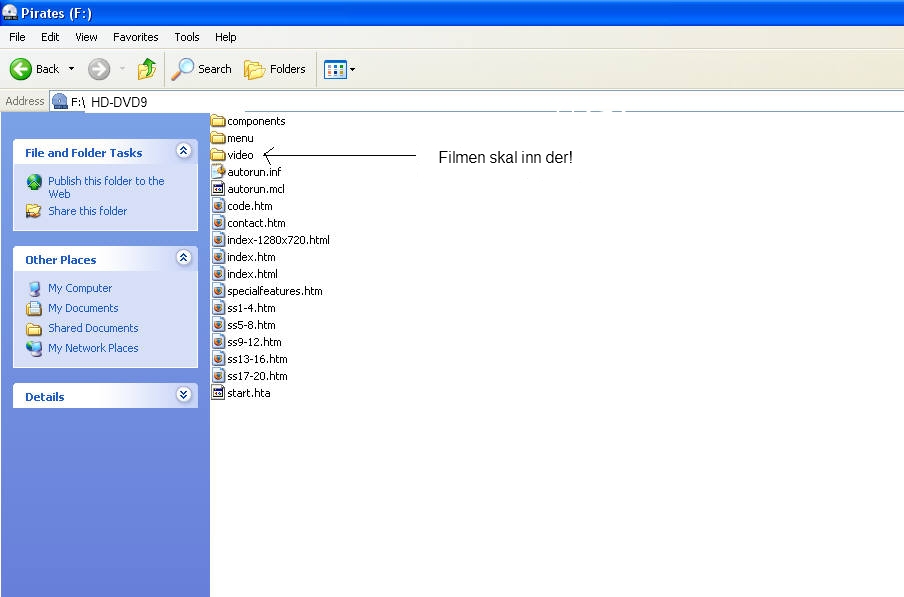Select the start.hta file icon

tap(218, 392)
